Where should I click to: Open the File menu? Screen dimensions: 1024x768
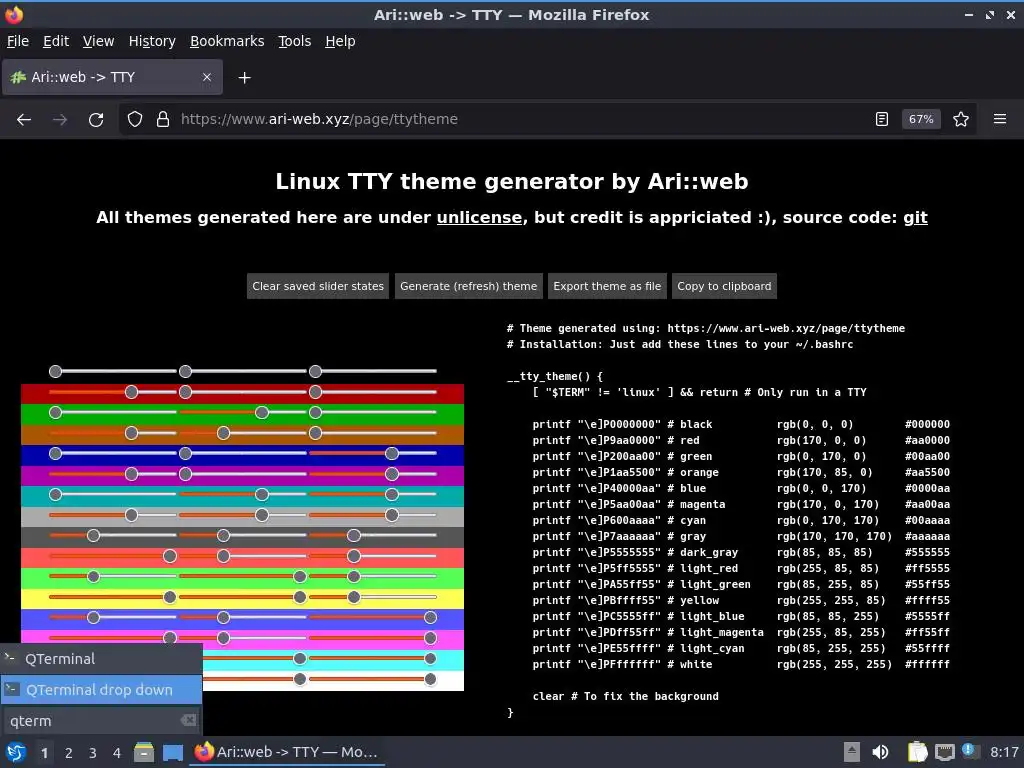18,41
